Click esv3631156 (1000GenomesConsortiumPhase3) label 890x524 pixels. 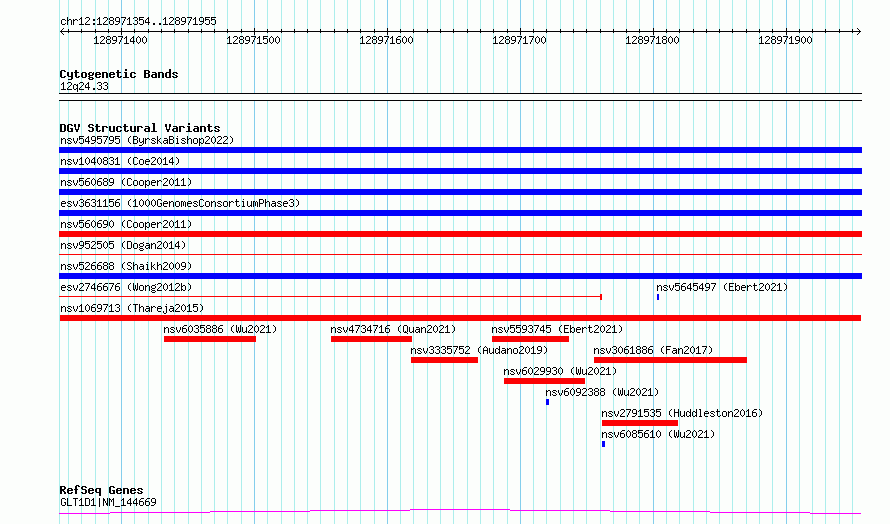[x=180, y=203]
